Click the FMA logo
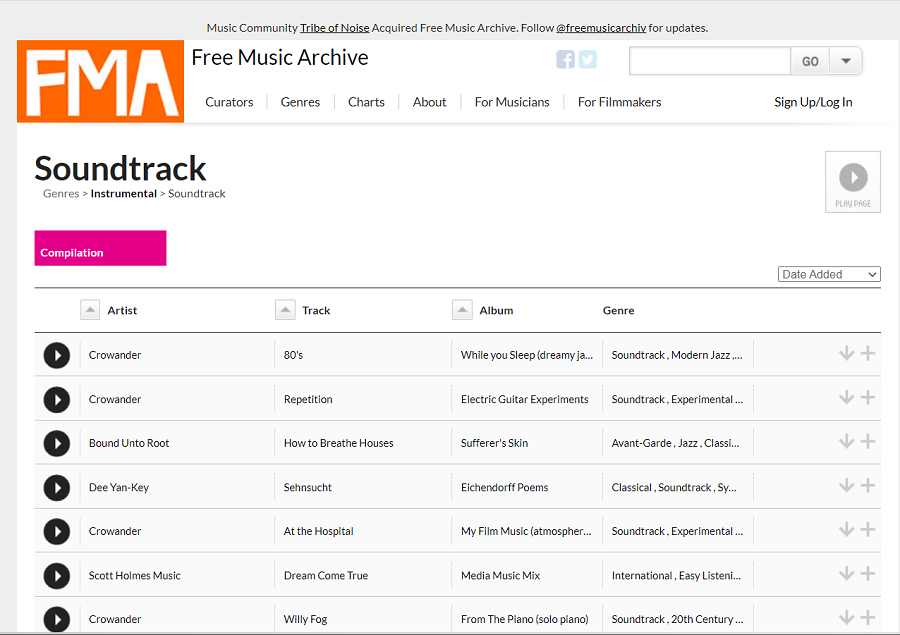The height and width of the screenshot is (635, 900). [101, 81]
